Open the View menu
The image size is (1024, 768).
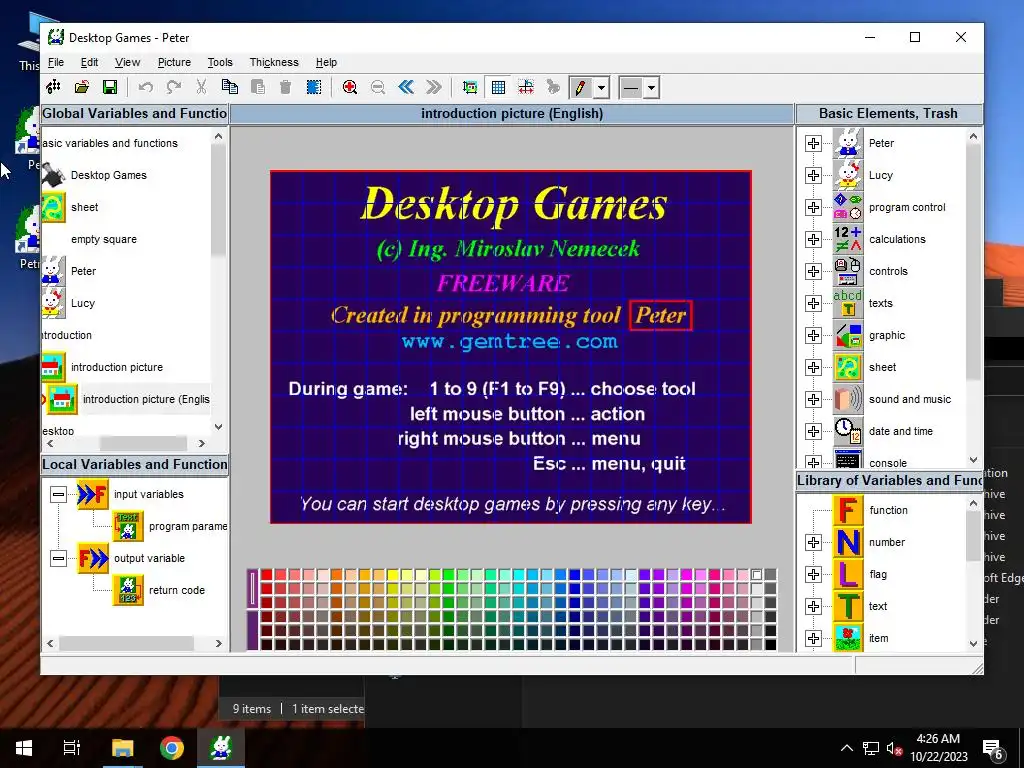point(127,62)
